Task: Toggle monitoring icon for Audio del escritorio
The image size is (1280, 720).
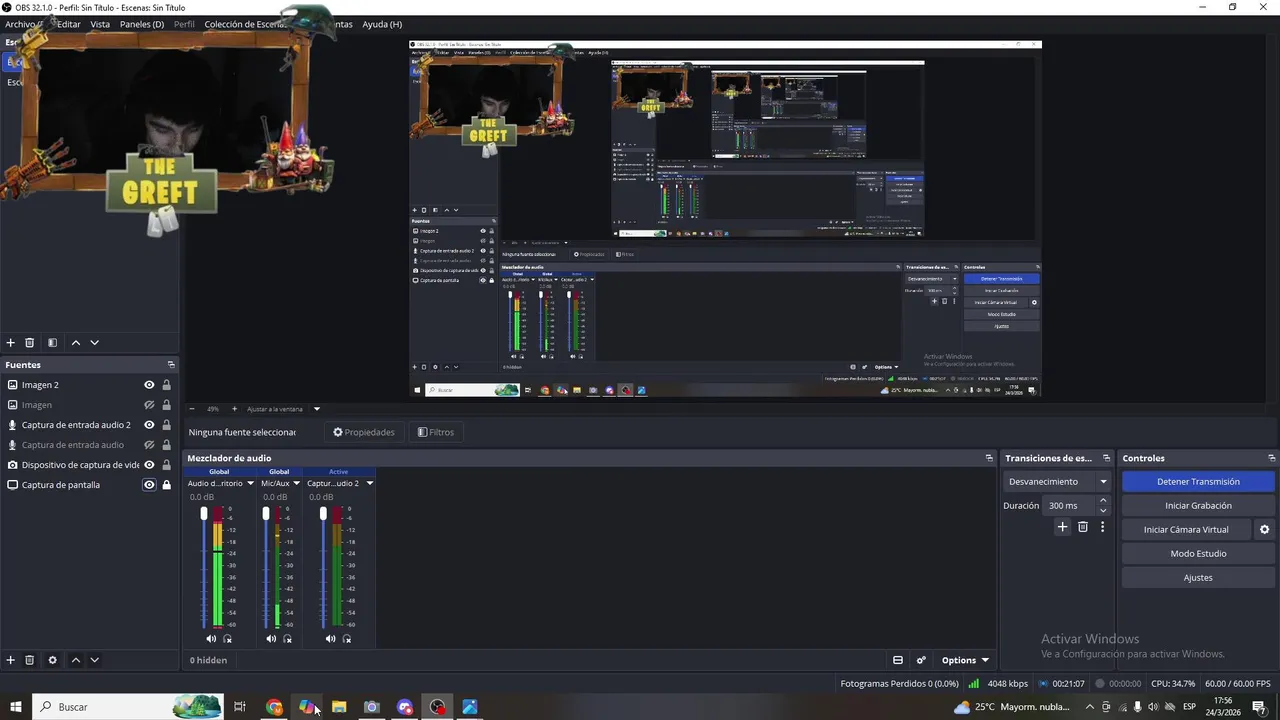Action: [228, 638]
